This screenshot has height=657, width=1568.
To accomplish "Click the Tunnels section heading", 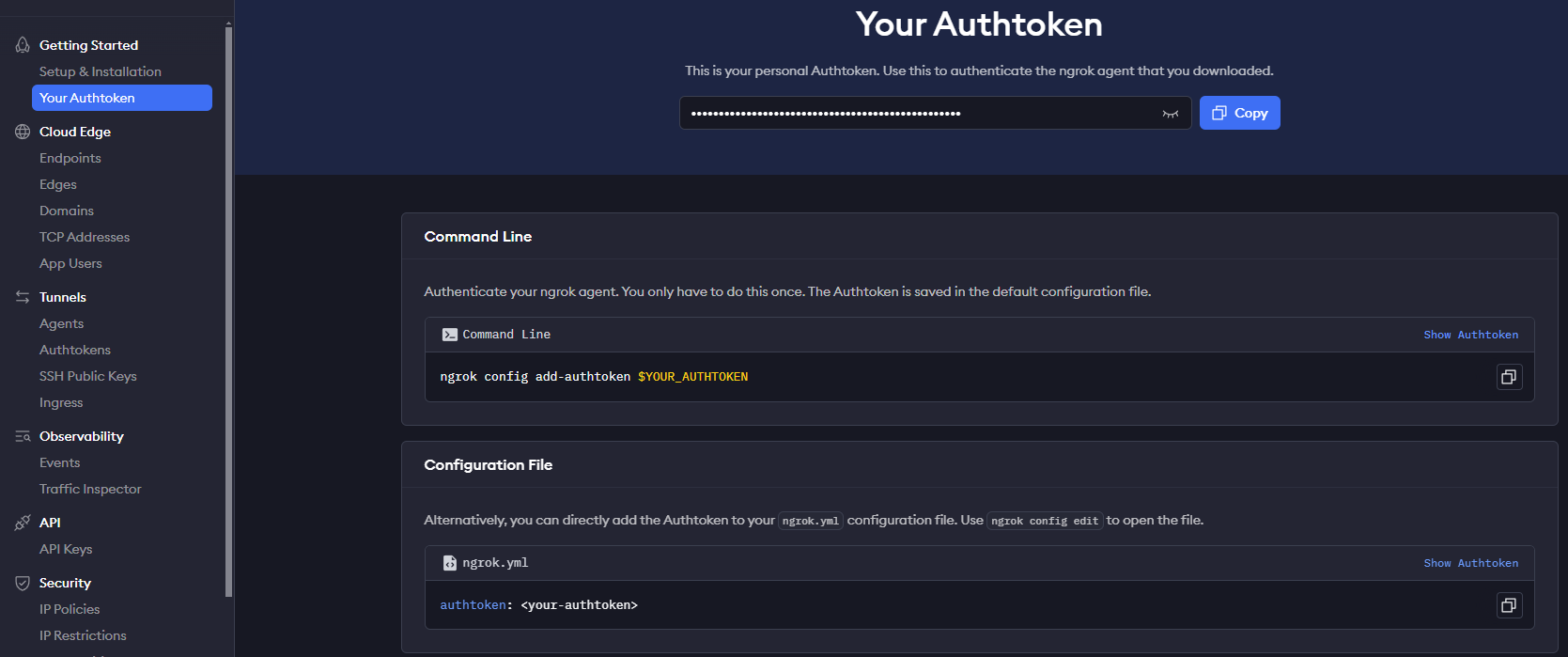I will (63, 297).
